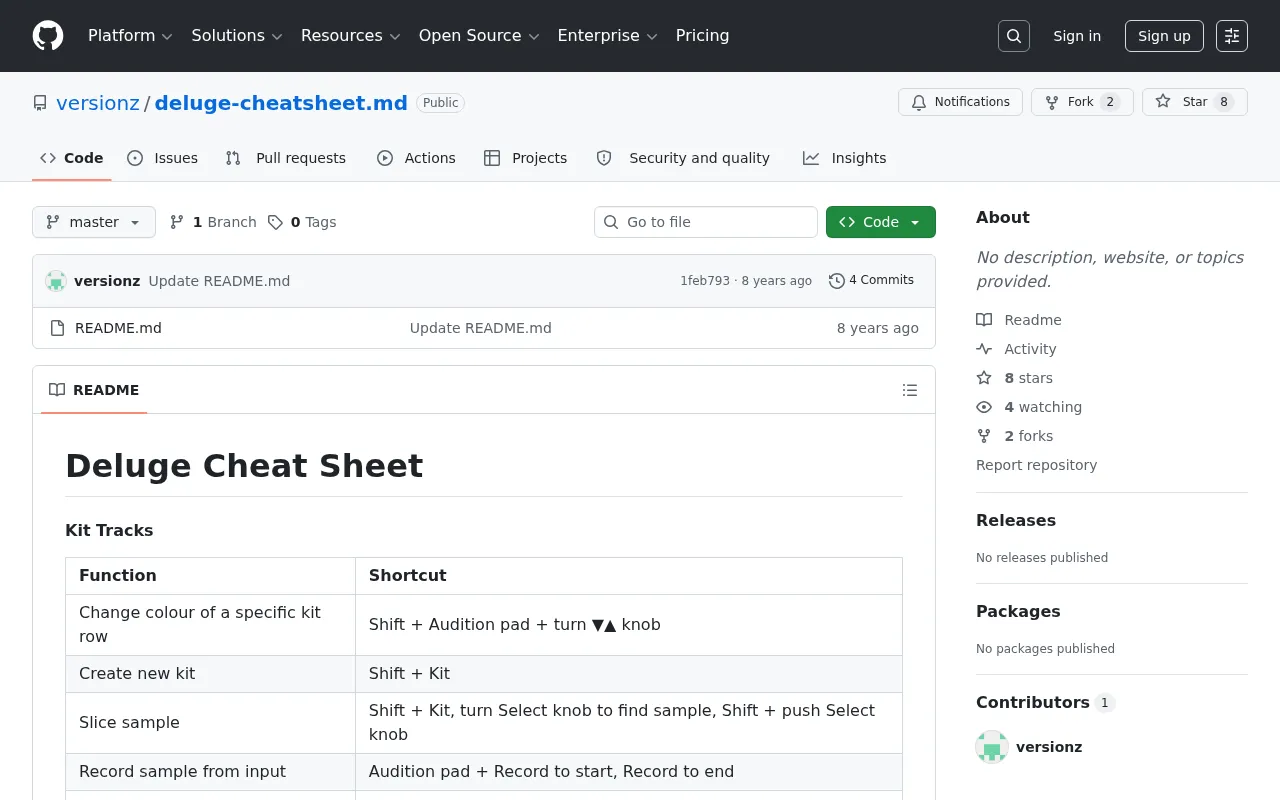Click versionz avatar in latest commit row
The width and height of the screenshot is (1280, 800).
[56, 281]
